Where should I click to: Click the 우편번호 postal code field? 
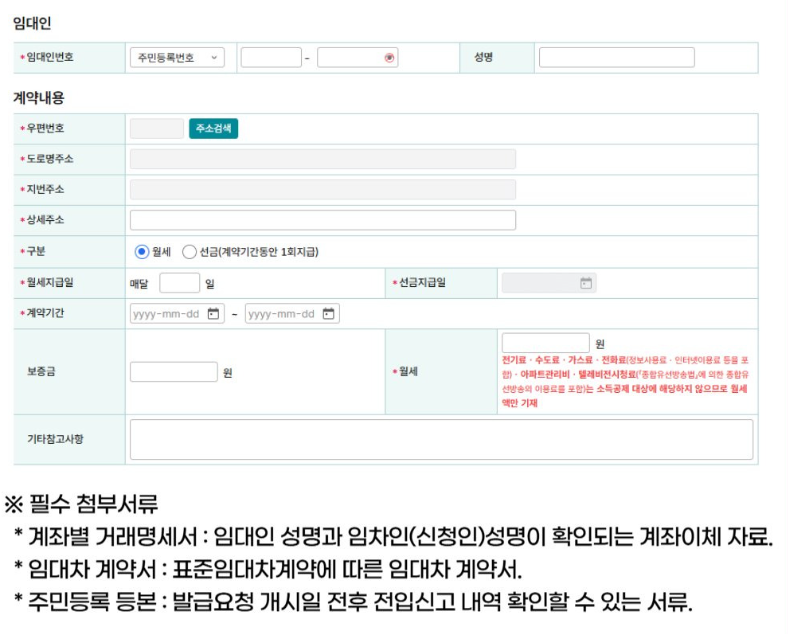157,129
